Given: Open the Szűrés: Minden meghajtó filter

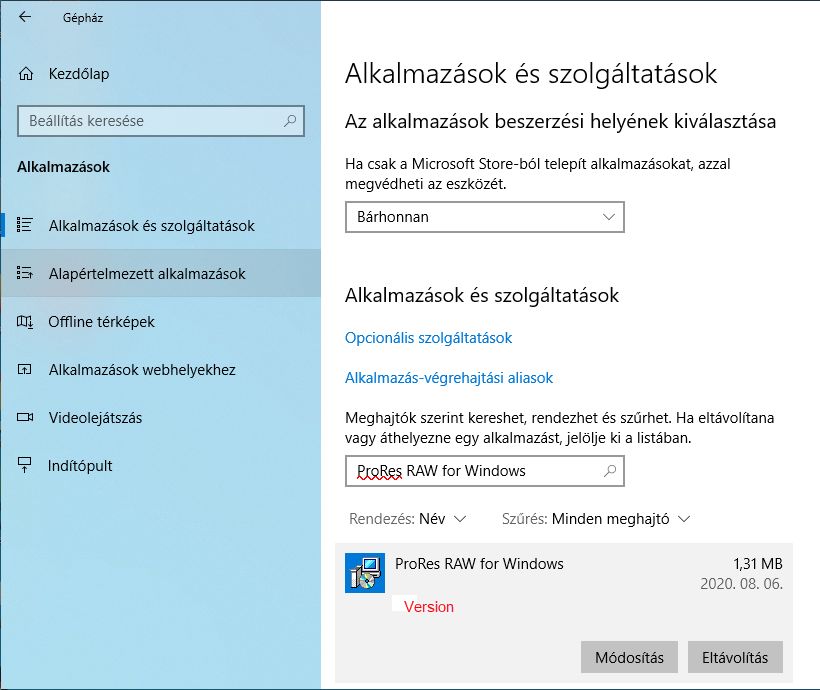Looking at the screenshot, I should (596, 519).
